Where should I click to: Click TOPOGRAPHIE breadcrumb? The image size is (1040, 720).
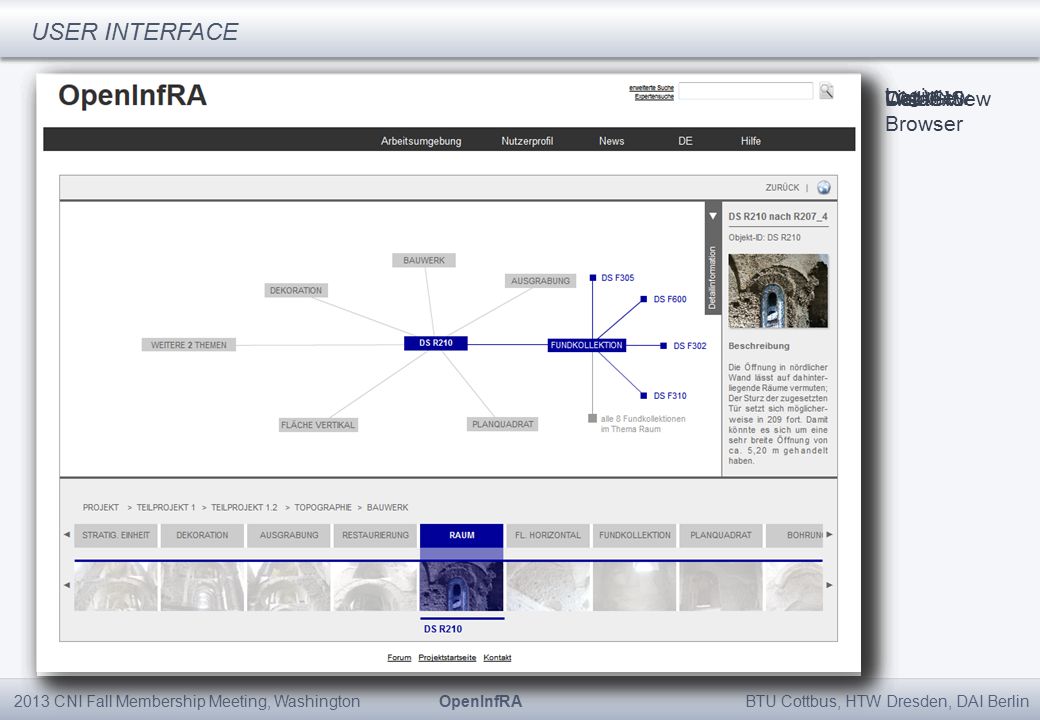tap(323, 507)
